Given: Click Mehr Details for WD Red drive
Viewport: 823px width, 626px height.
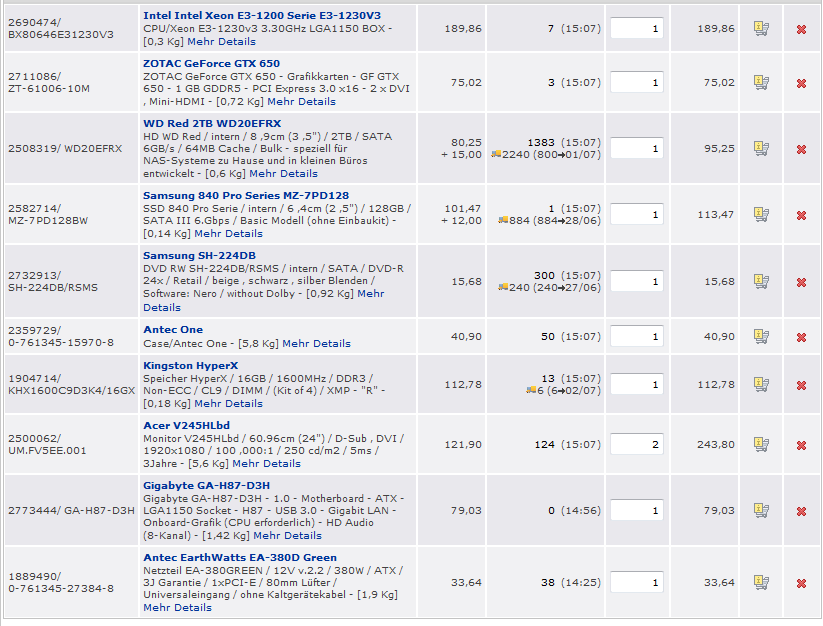Looking at the screenshot, I should click(283, 173).
